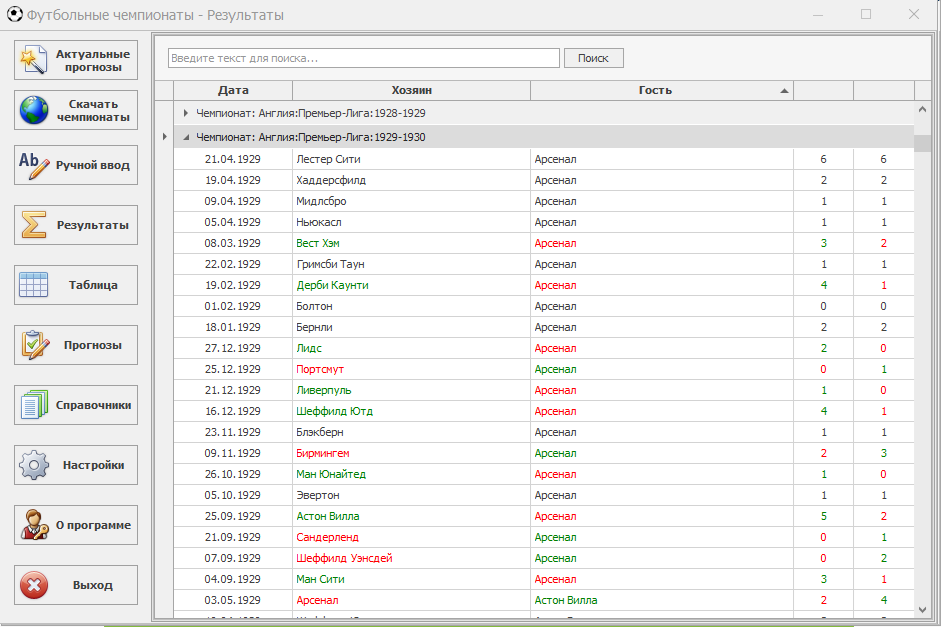Click Гримсби Таун cell
Screen dimensions: 941x627
point(412,264)
